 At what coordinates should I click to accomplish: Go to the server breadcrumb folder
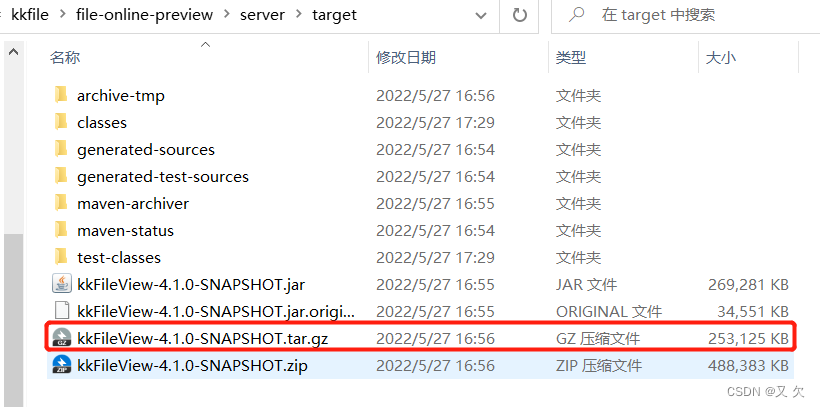tap(263, 15)
